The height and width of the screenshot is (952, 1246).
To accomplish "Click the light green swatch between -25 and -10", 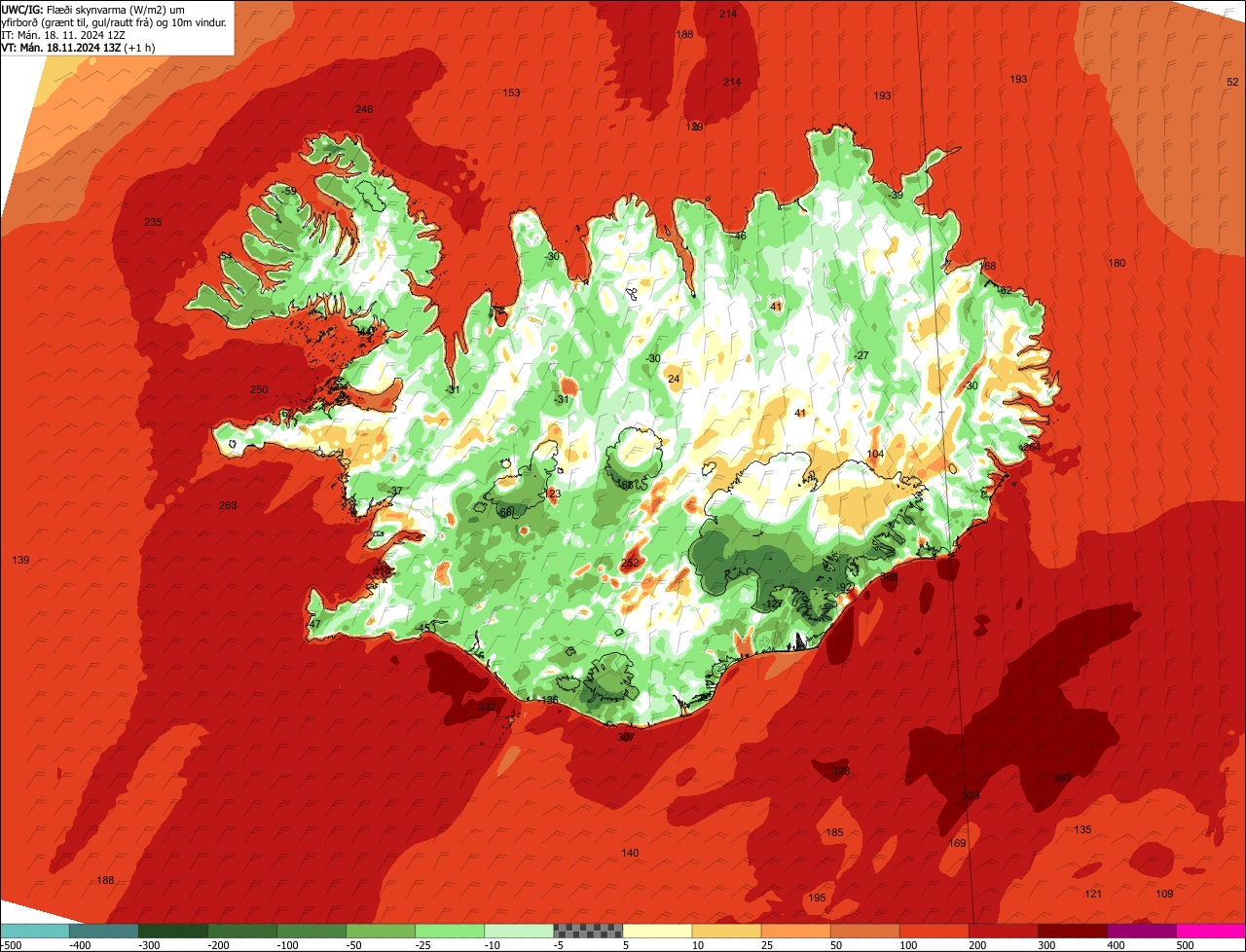I will coord(450,931).
